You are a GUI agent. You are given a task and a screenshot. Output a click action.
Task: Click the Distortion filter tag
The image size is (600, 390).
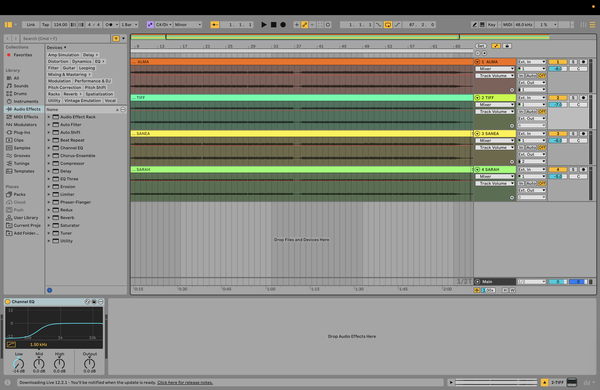pyautogui.click(x=58, y=61)
